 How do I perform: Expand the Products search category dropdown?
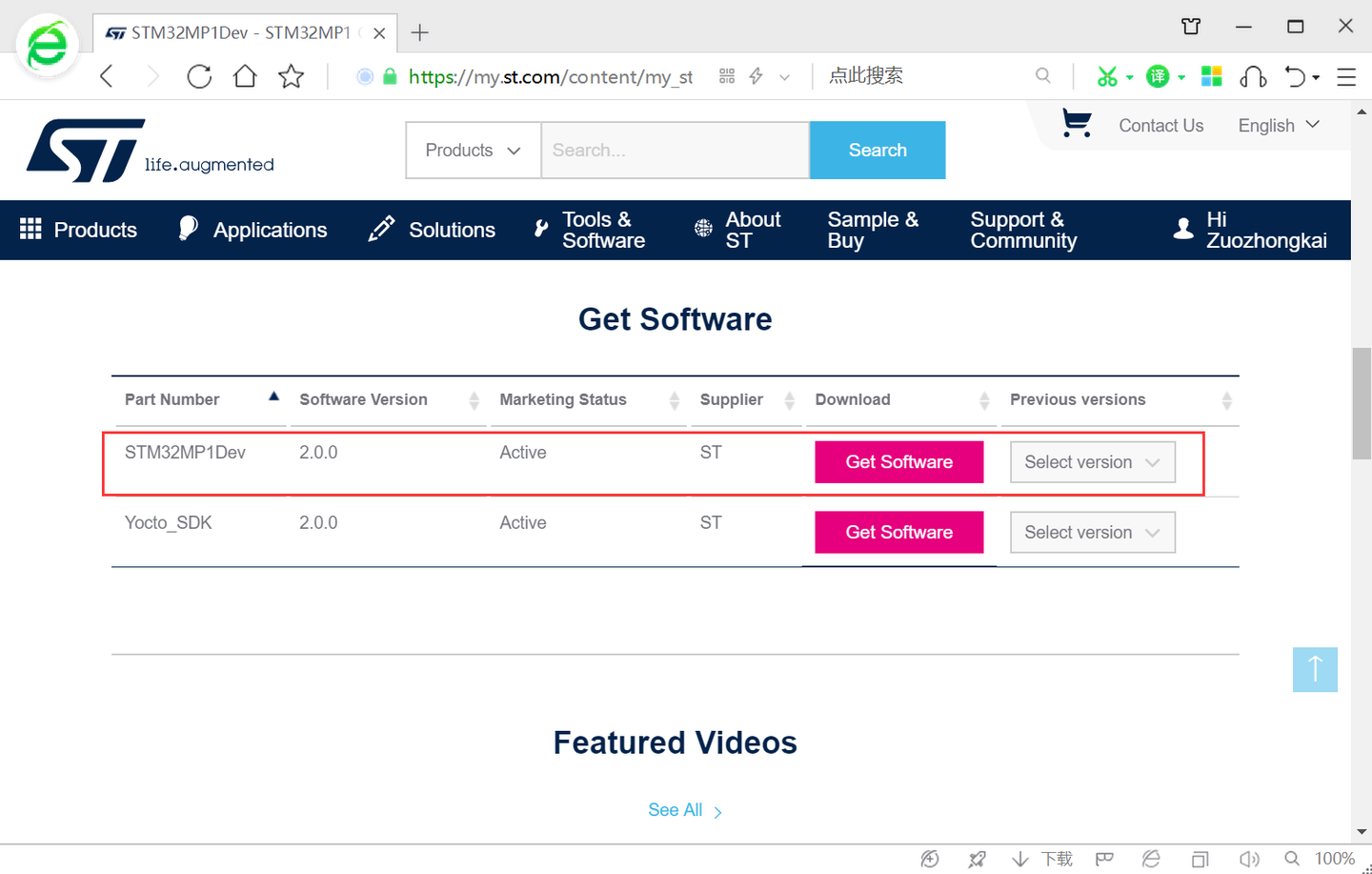473,151
